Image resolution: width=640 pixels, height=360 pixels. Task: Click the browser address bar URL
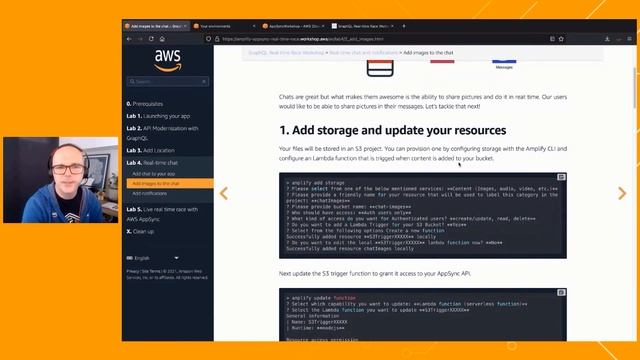coord(303,39)
